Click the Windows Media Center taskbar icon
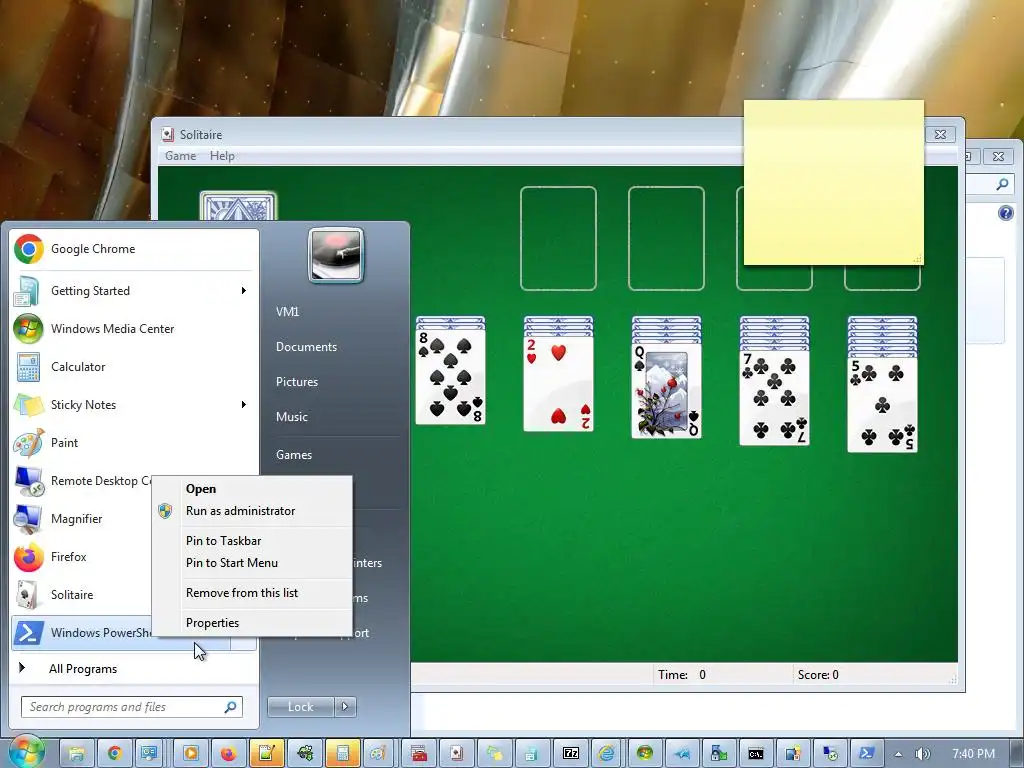 645,753
